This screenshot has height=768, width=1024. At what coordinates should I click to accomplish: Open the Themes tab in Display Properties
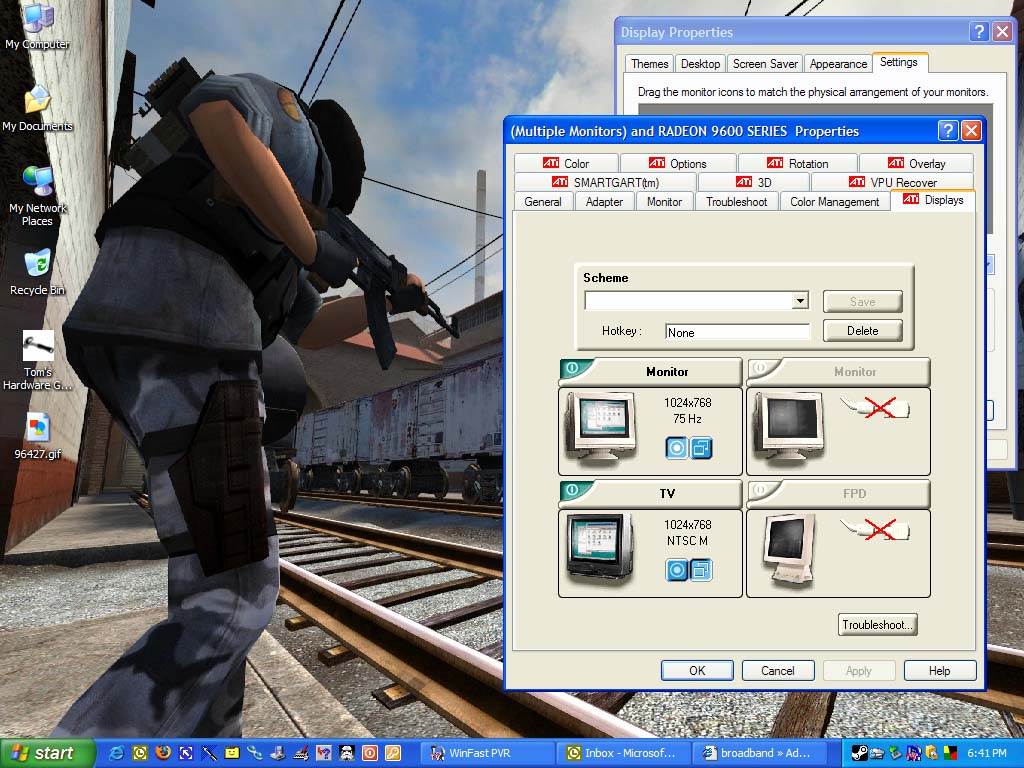[649, 64]
